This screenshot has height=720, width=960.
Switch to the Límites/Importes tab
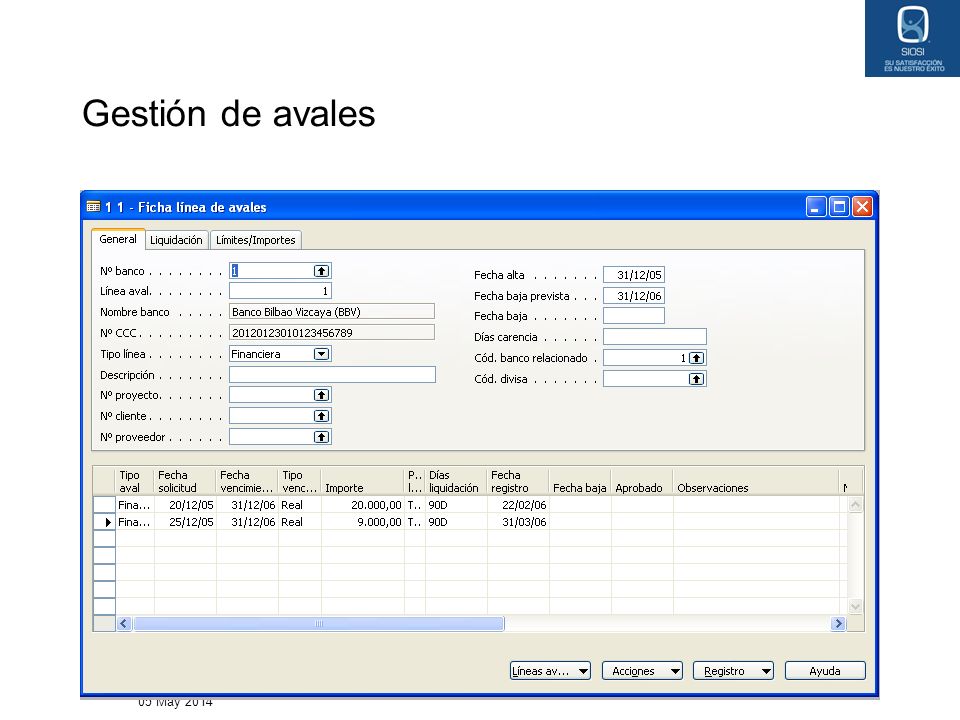tap(256, 240)
